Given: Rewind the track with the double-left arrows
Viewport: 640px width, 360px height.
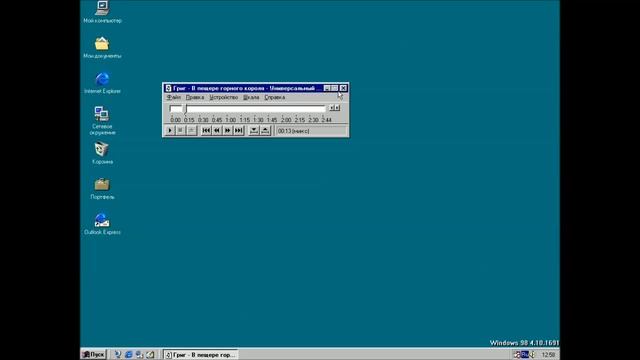Looking at the screenshot, I should point(217,131).
